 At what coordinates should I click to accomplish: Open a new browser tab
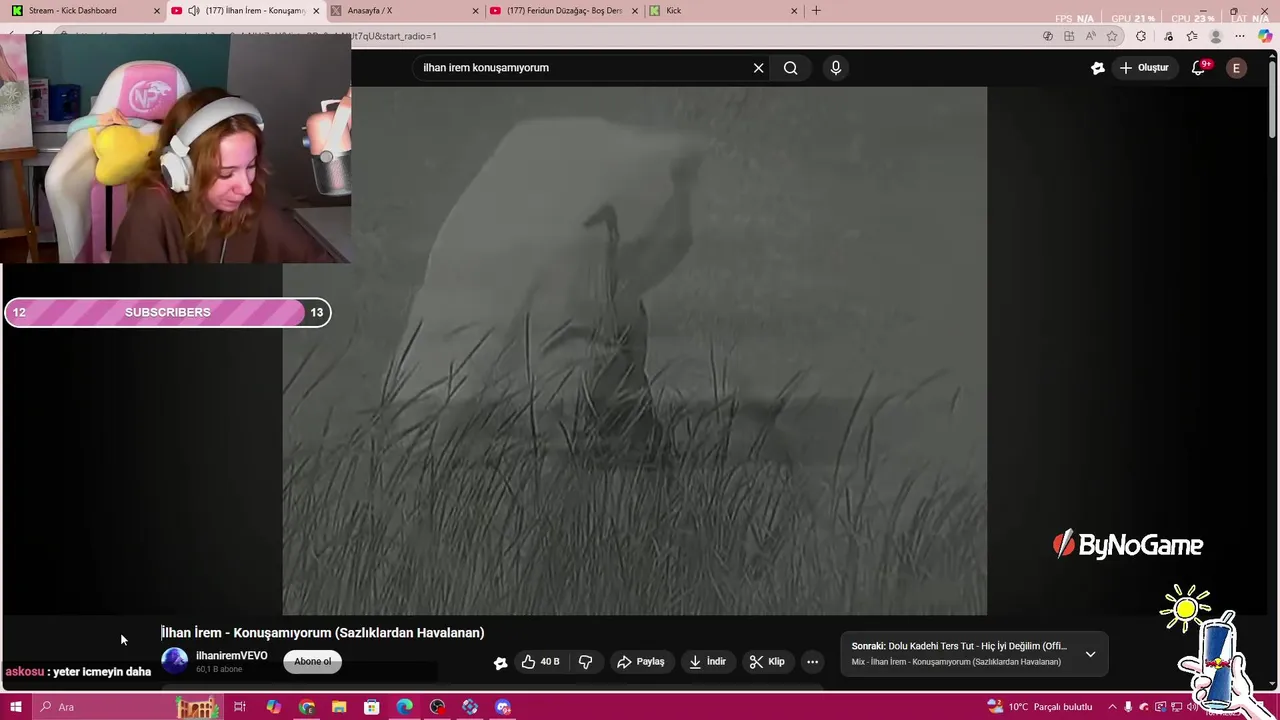click(x=816, y=11)
